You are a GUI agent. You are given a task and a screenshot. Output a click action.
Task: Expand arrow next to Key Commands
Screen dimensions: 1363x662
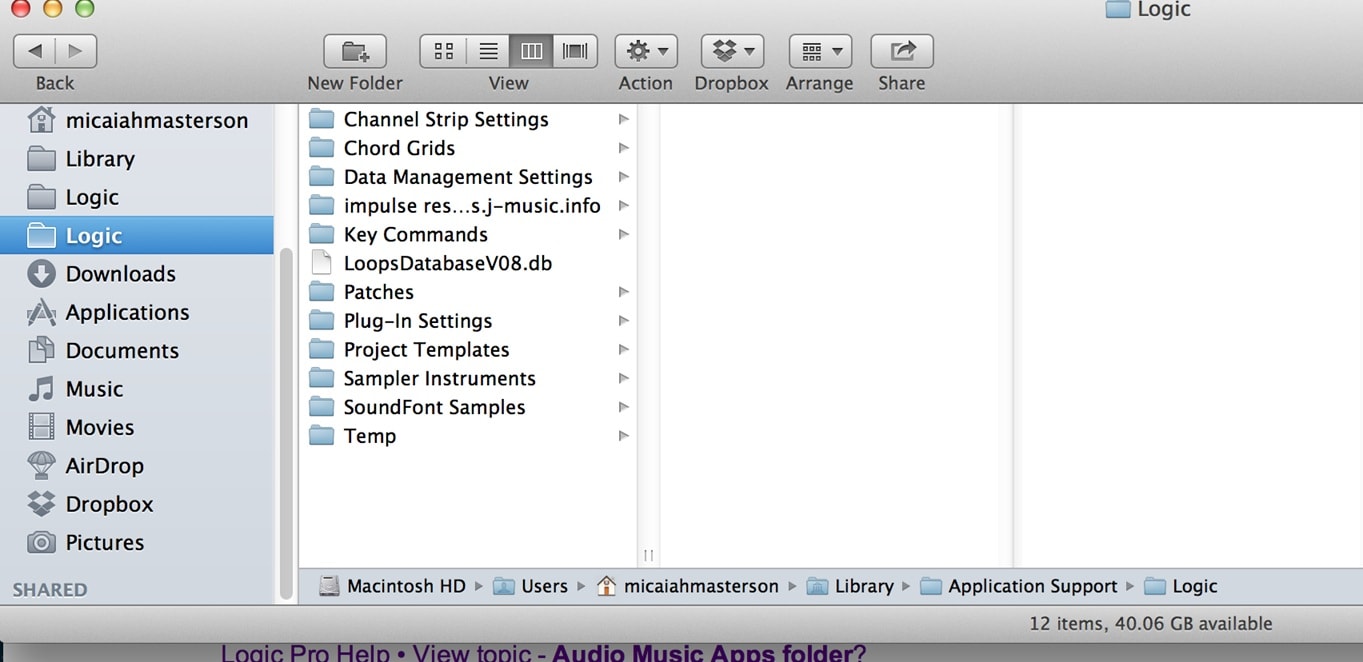click(x=623, y=234)
